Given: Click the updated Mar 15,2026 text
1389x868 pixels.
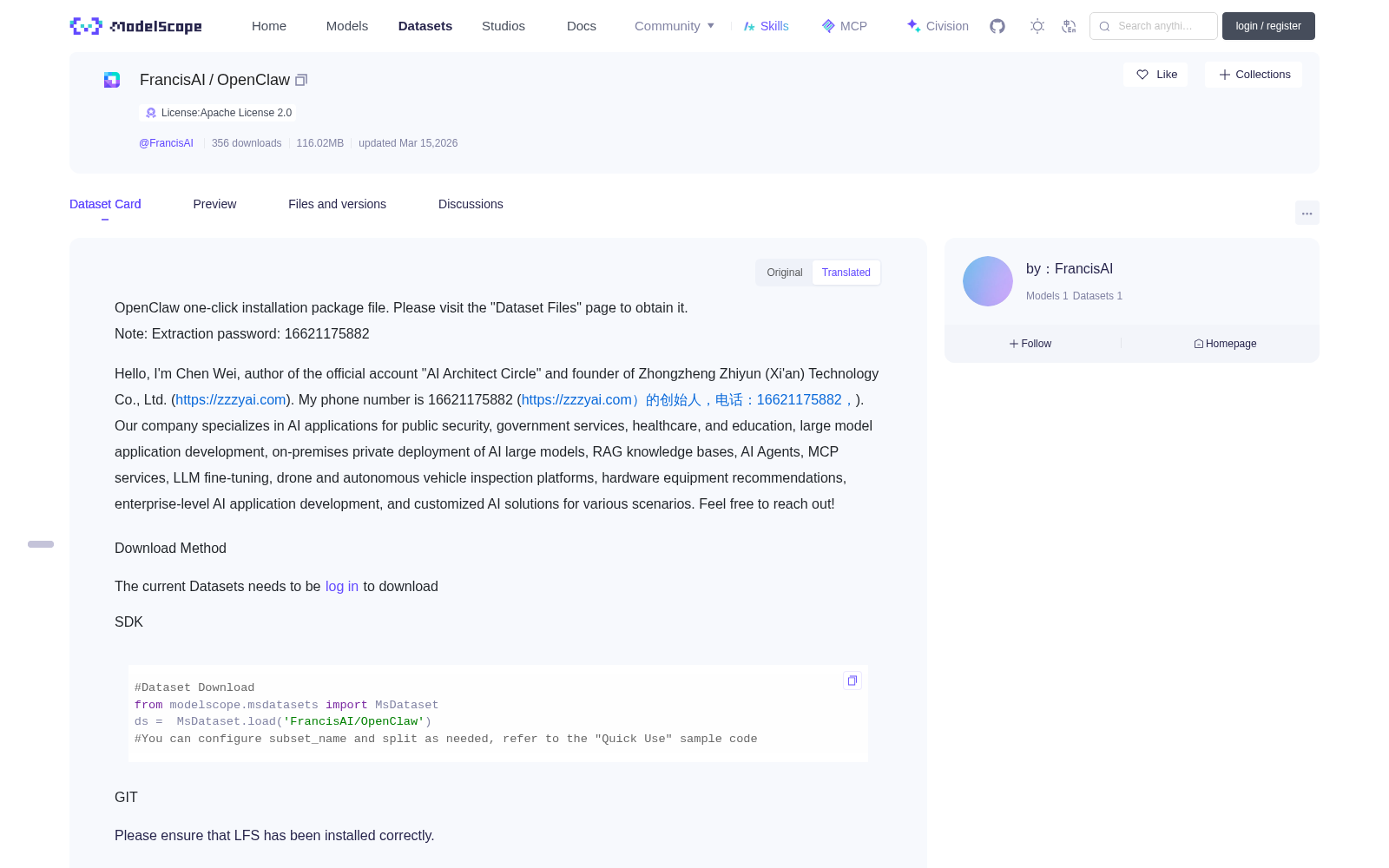Looking at the screenshot, I should (408, 143).
